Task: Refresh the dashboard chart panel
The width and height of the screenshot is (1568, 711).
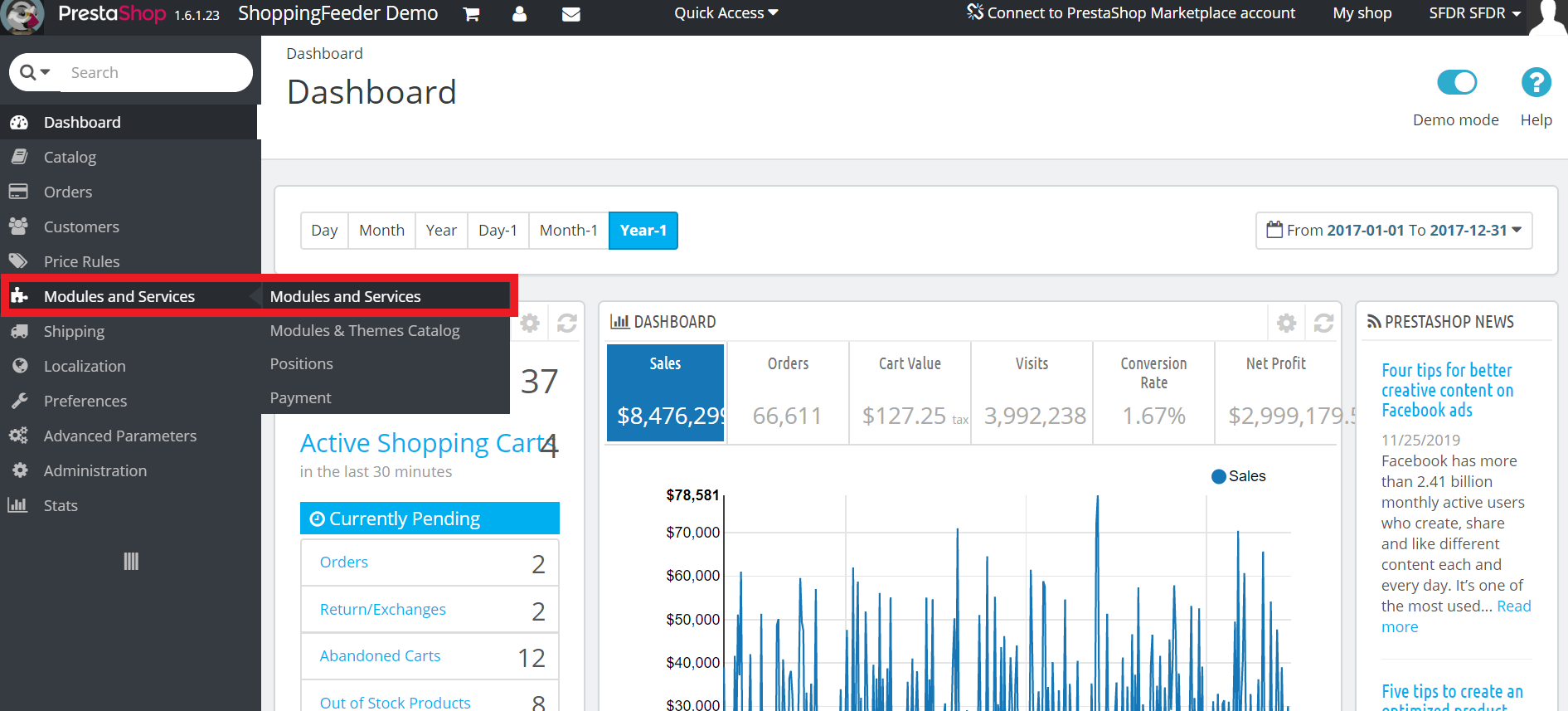Action: click(1323, 323)
